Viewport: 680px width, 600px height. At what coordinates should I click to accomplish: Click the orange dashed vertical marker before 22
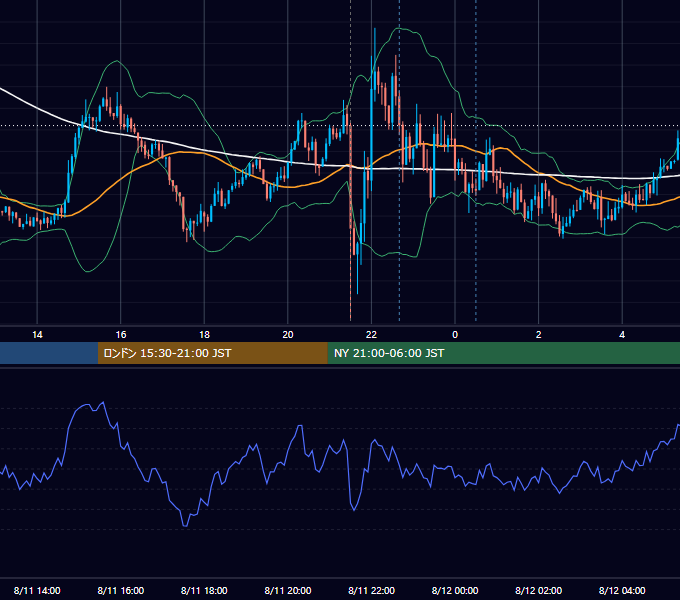(350, 160)
